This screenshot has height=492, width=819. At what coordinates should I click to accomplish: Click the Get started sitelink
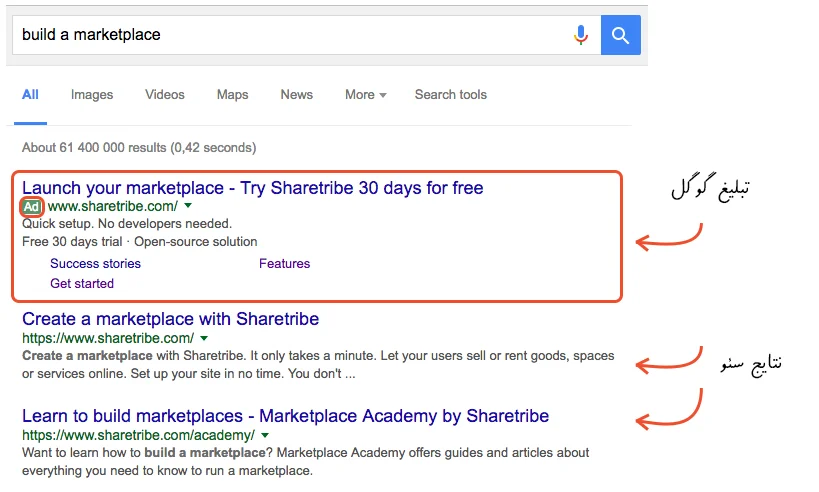tap(82, 284)
